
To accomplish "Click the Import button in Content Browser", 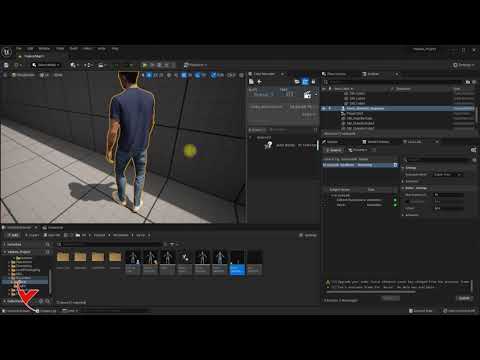I will tap(33, 235).
